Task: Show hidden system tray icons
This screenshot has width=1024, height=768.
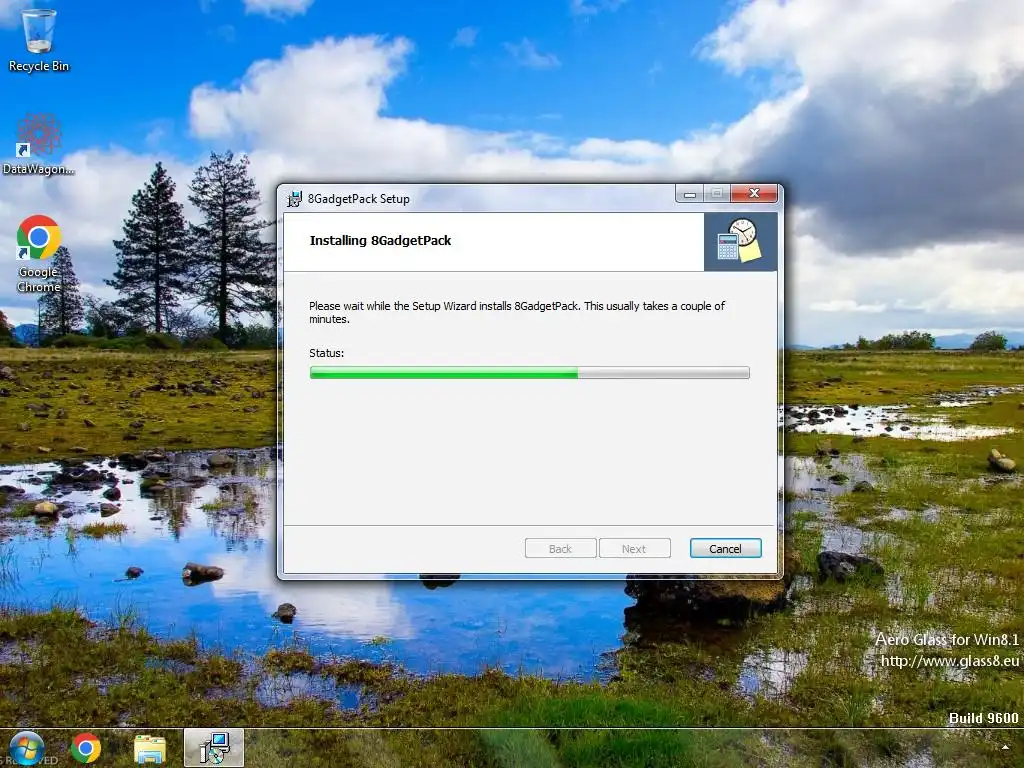Action: click(1005, 747)
